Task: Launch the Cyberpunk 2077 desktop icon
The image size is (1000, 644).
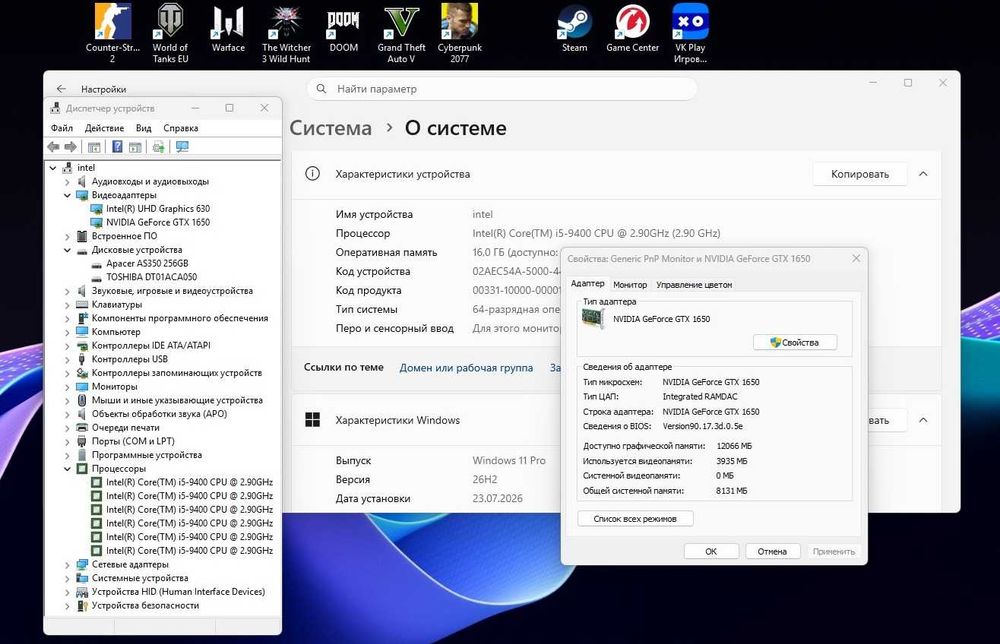Action: tap(460, 33)
